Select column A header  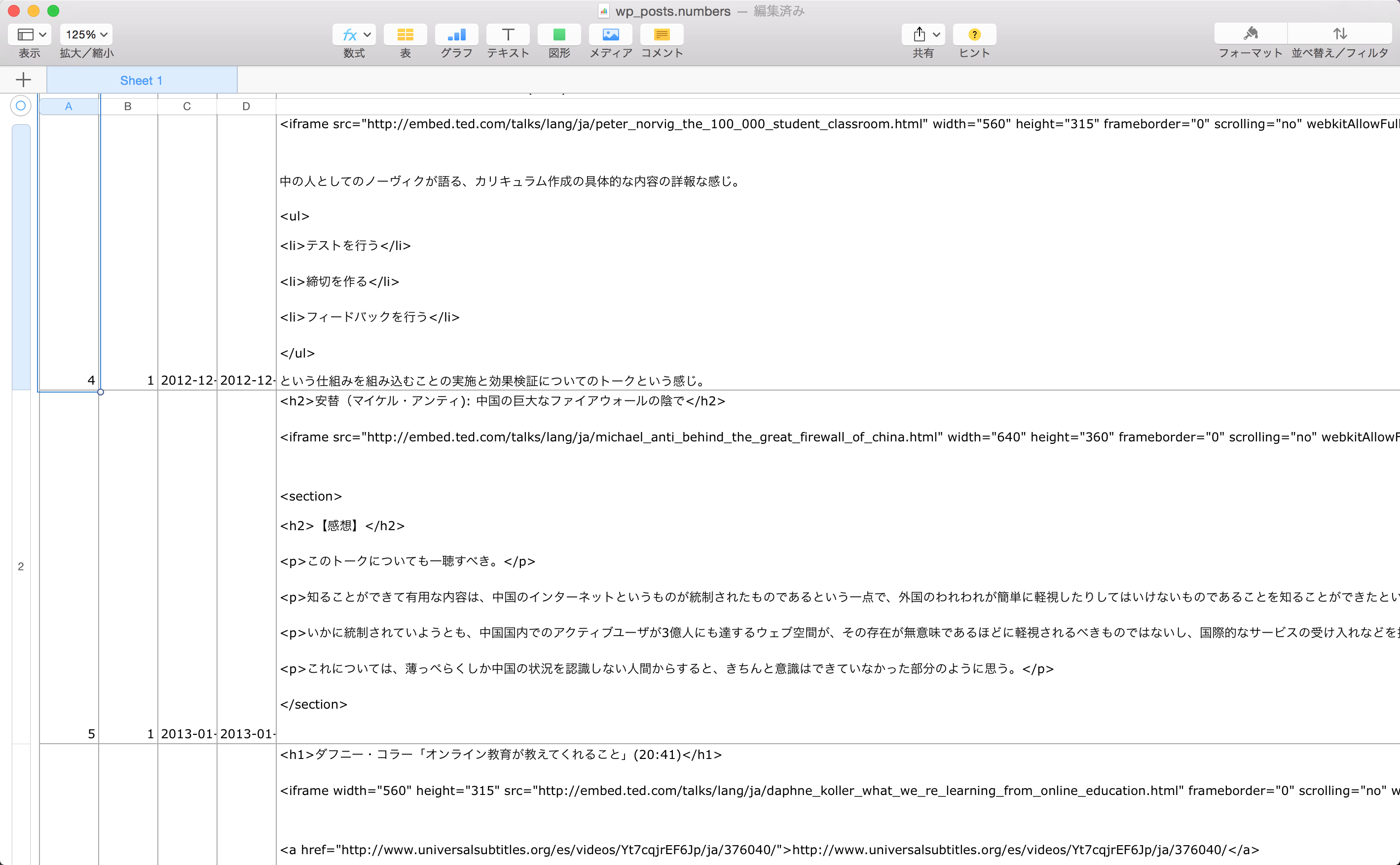click(68, 105)
